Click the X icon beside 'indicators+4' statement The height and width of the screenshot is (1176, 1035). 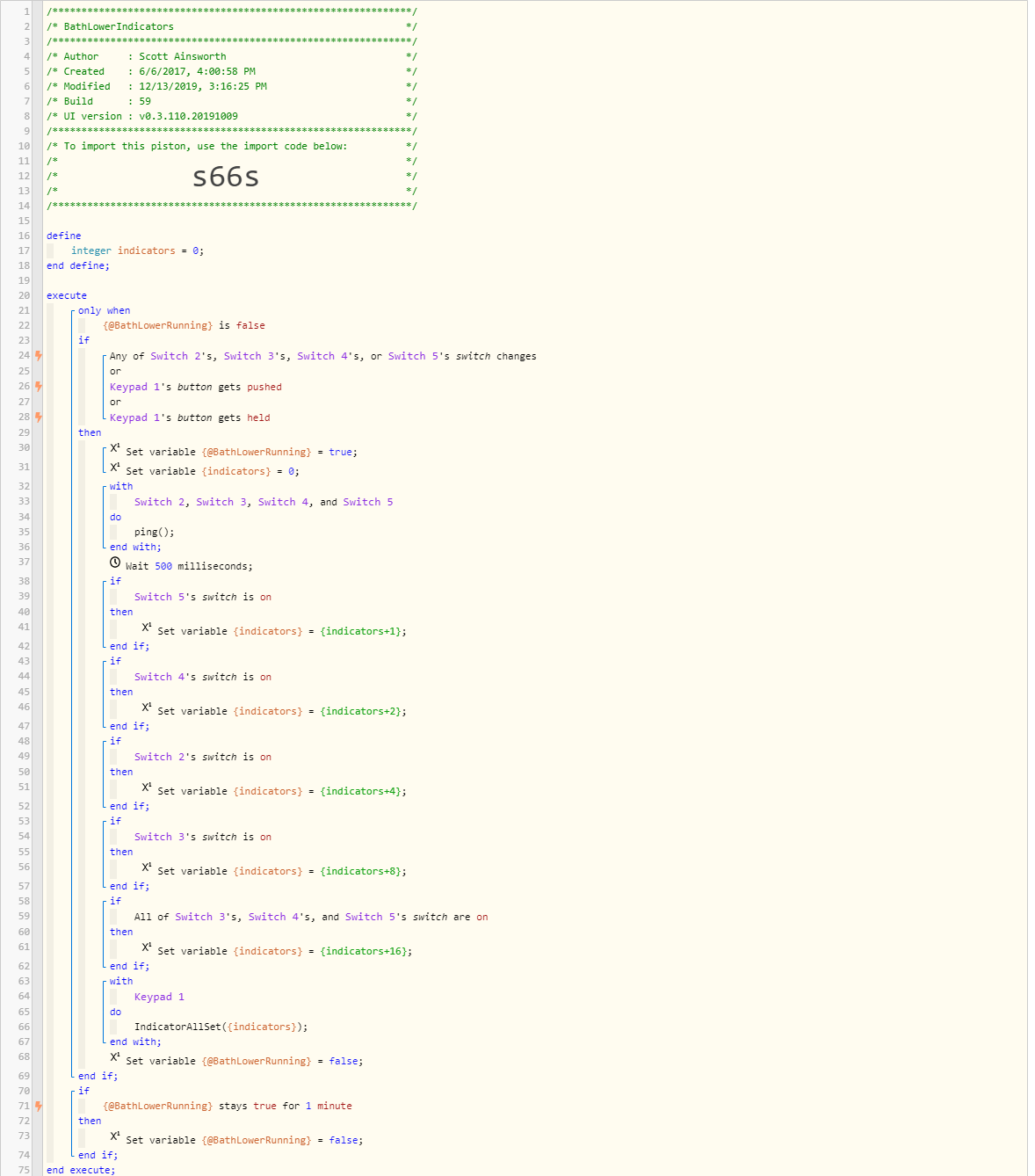point(147,788)
